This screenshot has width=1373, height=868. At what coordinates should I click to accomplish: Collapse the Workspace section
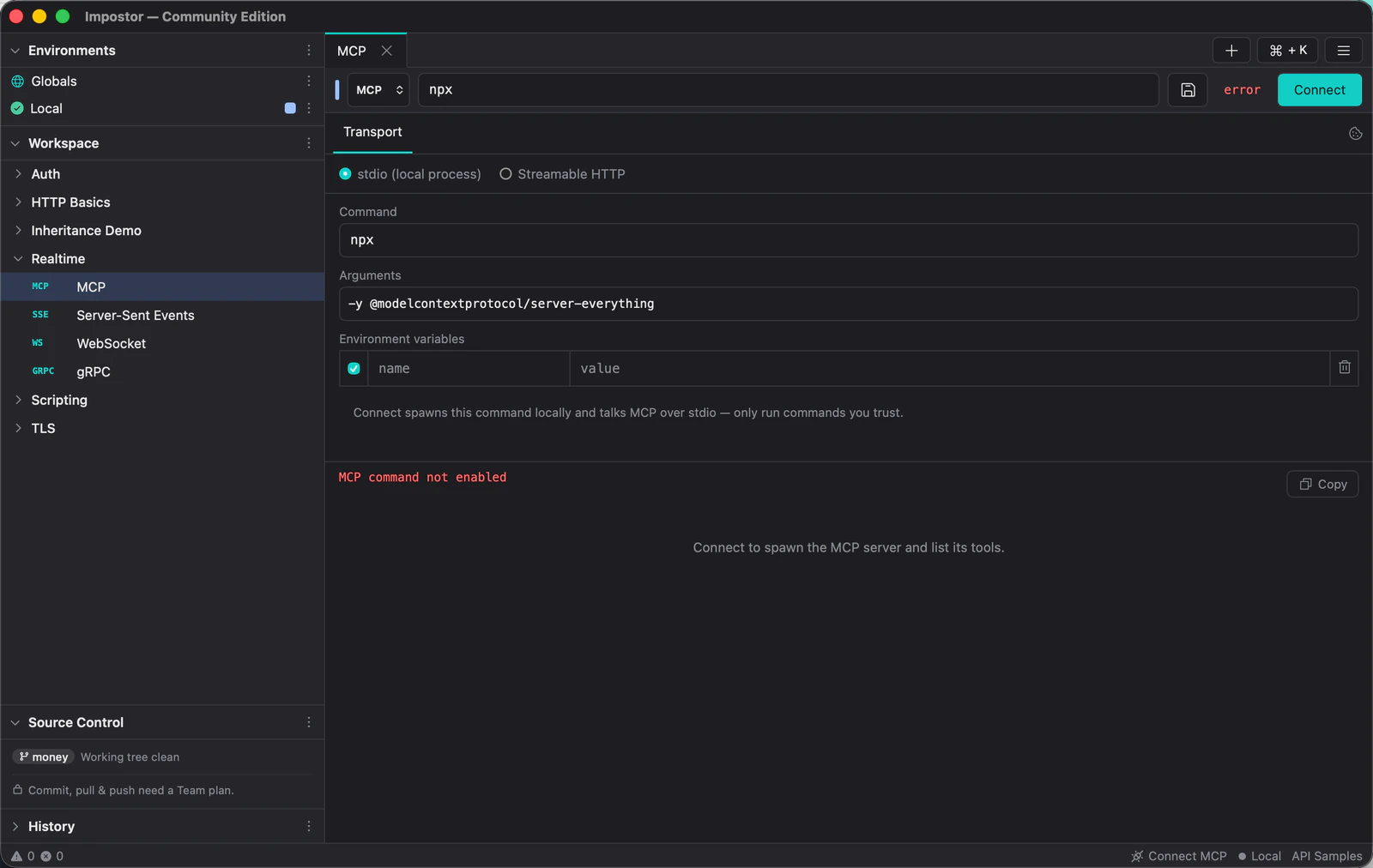tap(15, 143)
